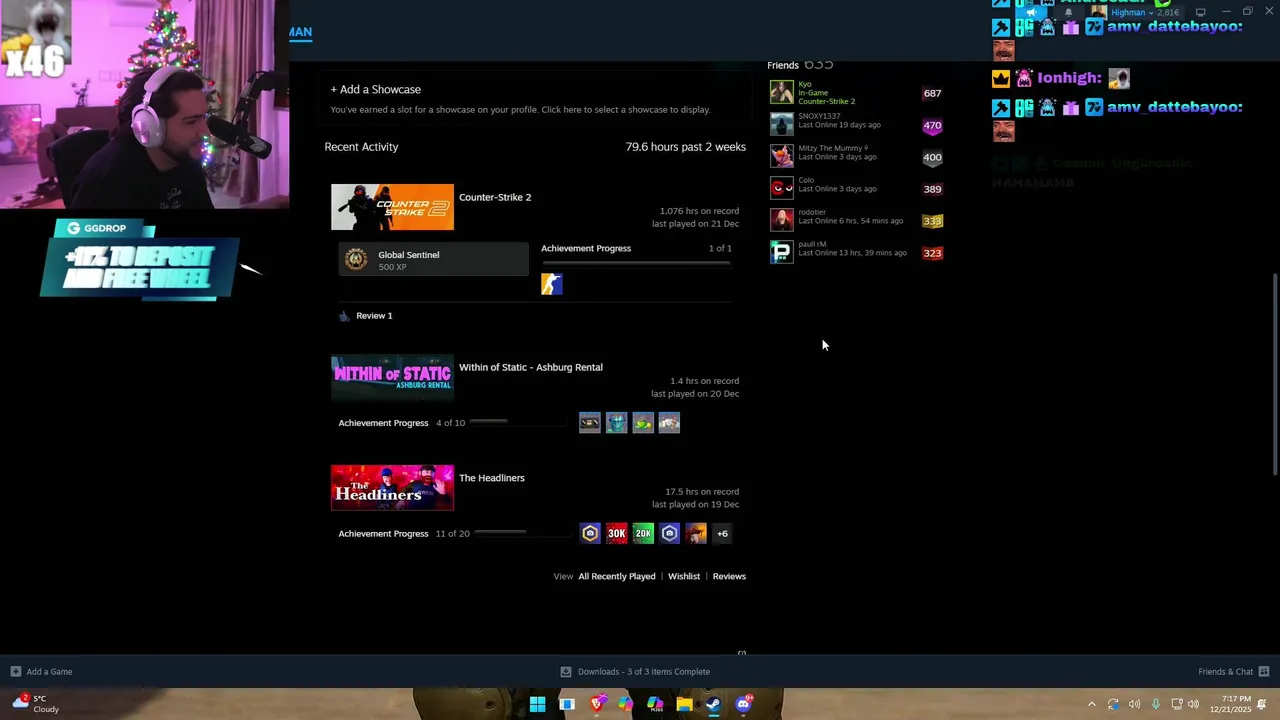This screenshot has height=720, width=1280.
Task: Open Within of Static - Ashburg Rental title
Action: coord(531,367)
